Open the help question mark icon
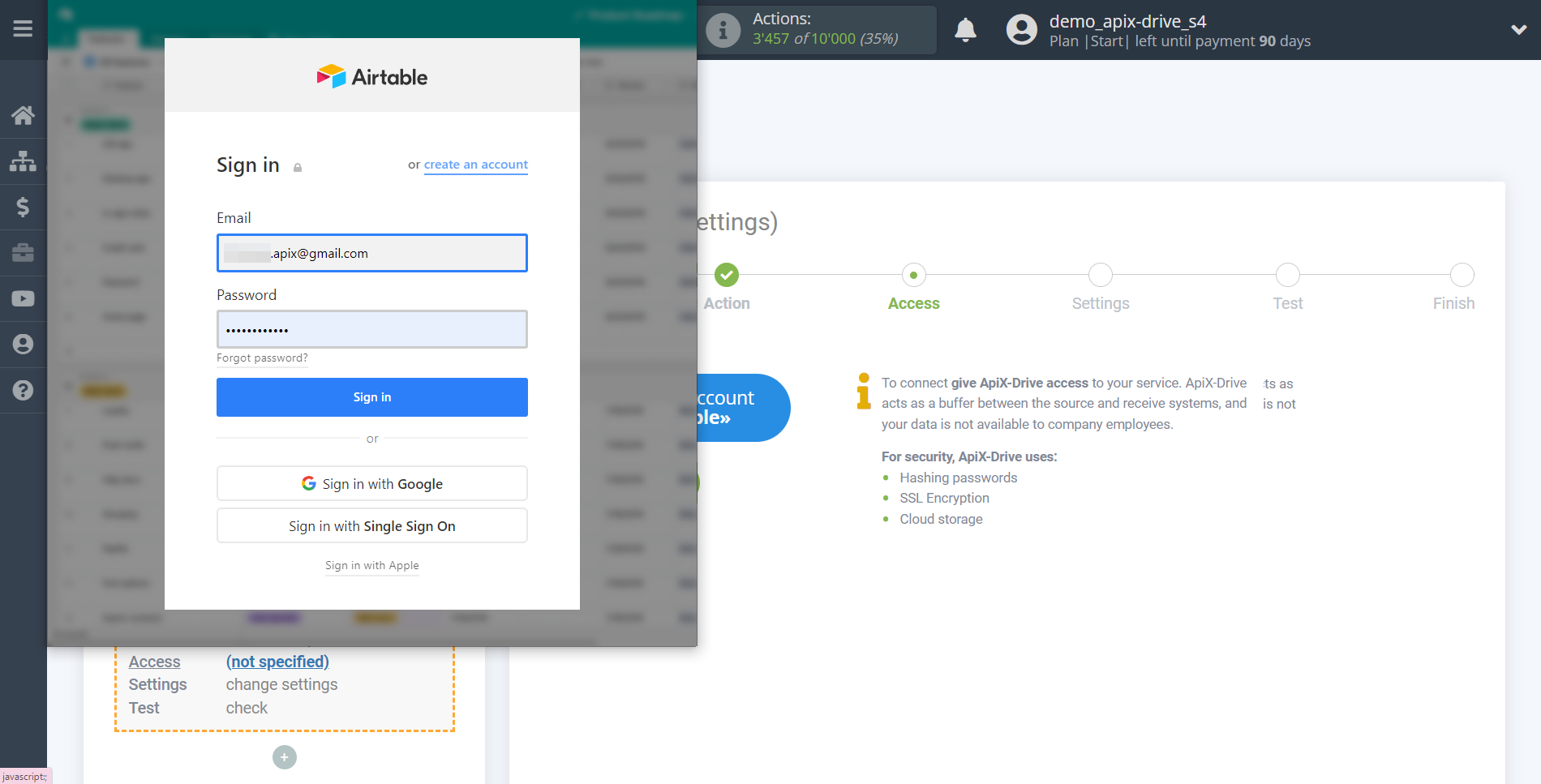Image resolution: width=1541 pixels, height=784 pixels. (23, 390)
